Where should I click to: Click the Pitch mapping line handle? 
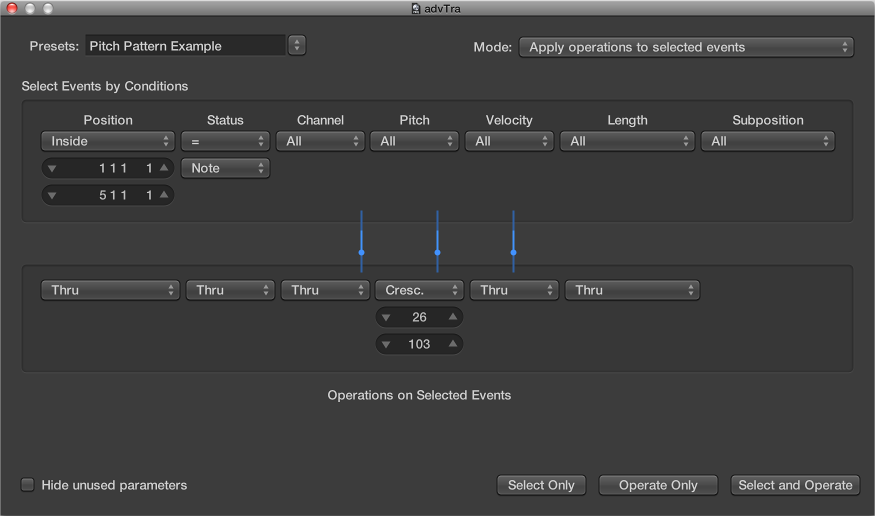437,252
